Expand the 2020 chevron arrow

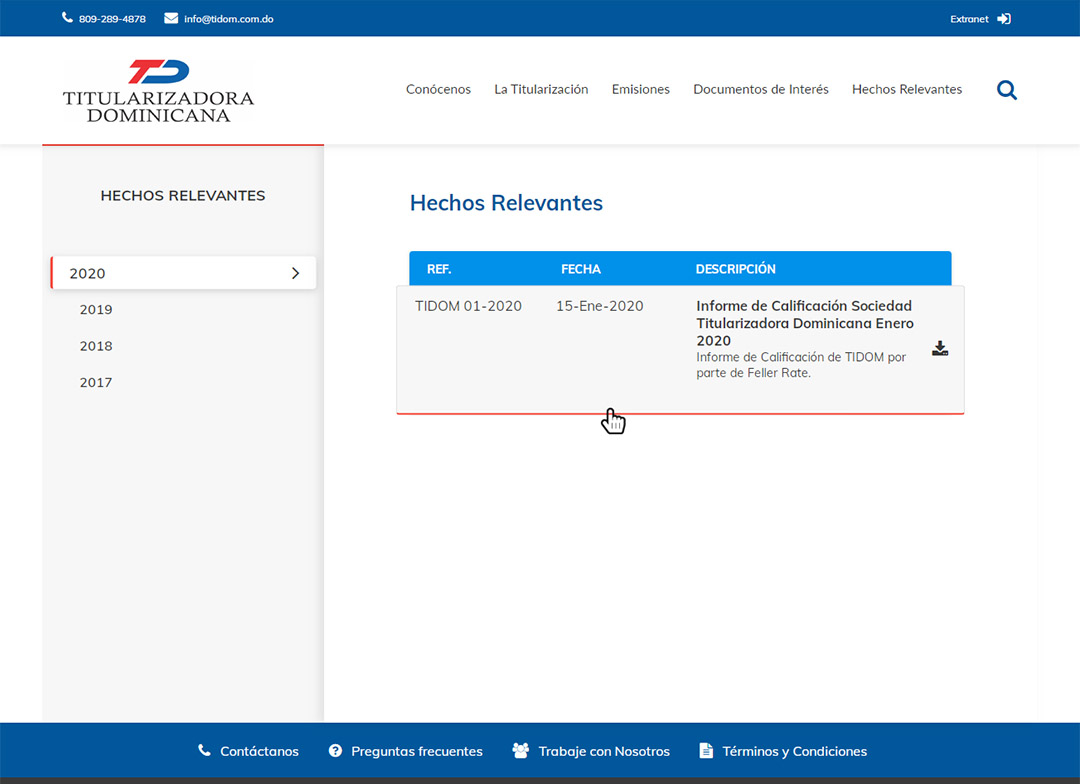coord(295,273)
